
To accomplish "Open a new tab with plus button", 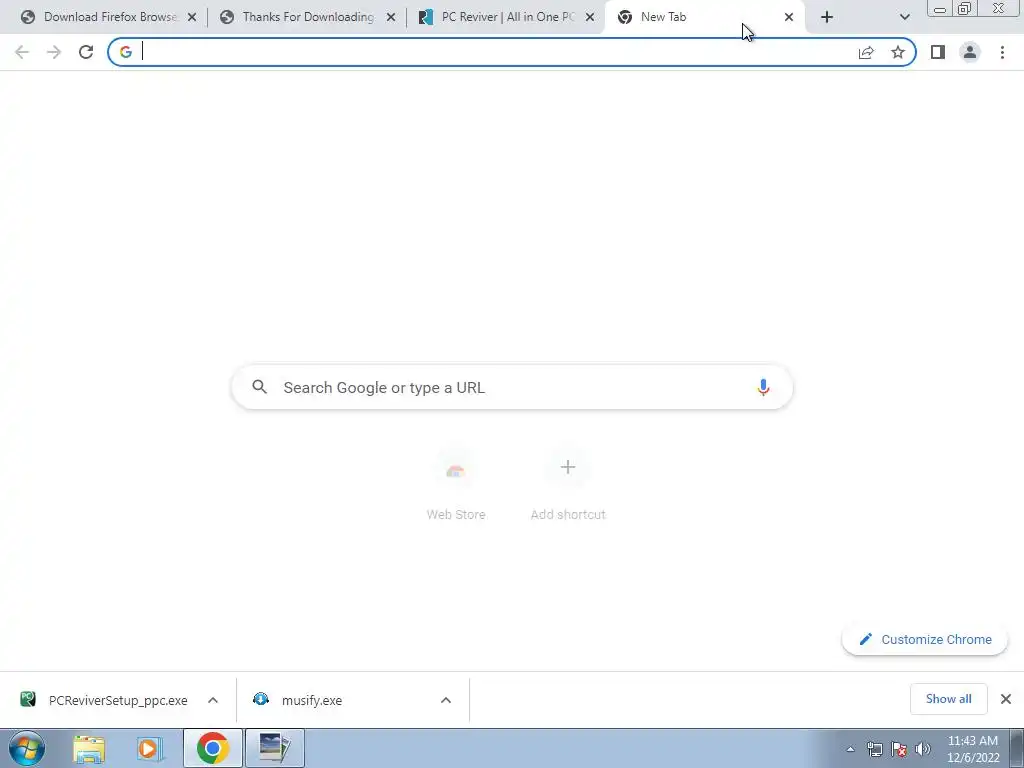I will (827, 18).
